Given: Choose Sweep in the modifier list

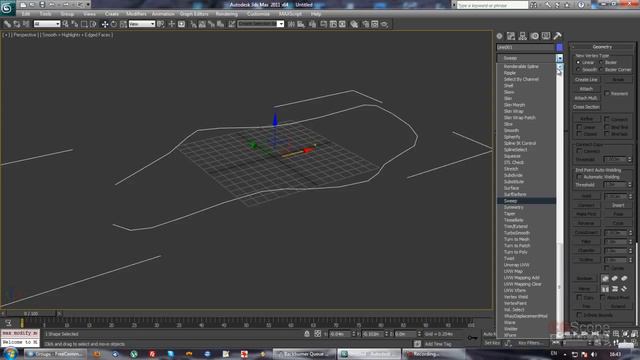Looking at the screenshot, I should (526, 201).
